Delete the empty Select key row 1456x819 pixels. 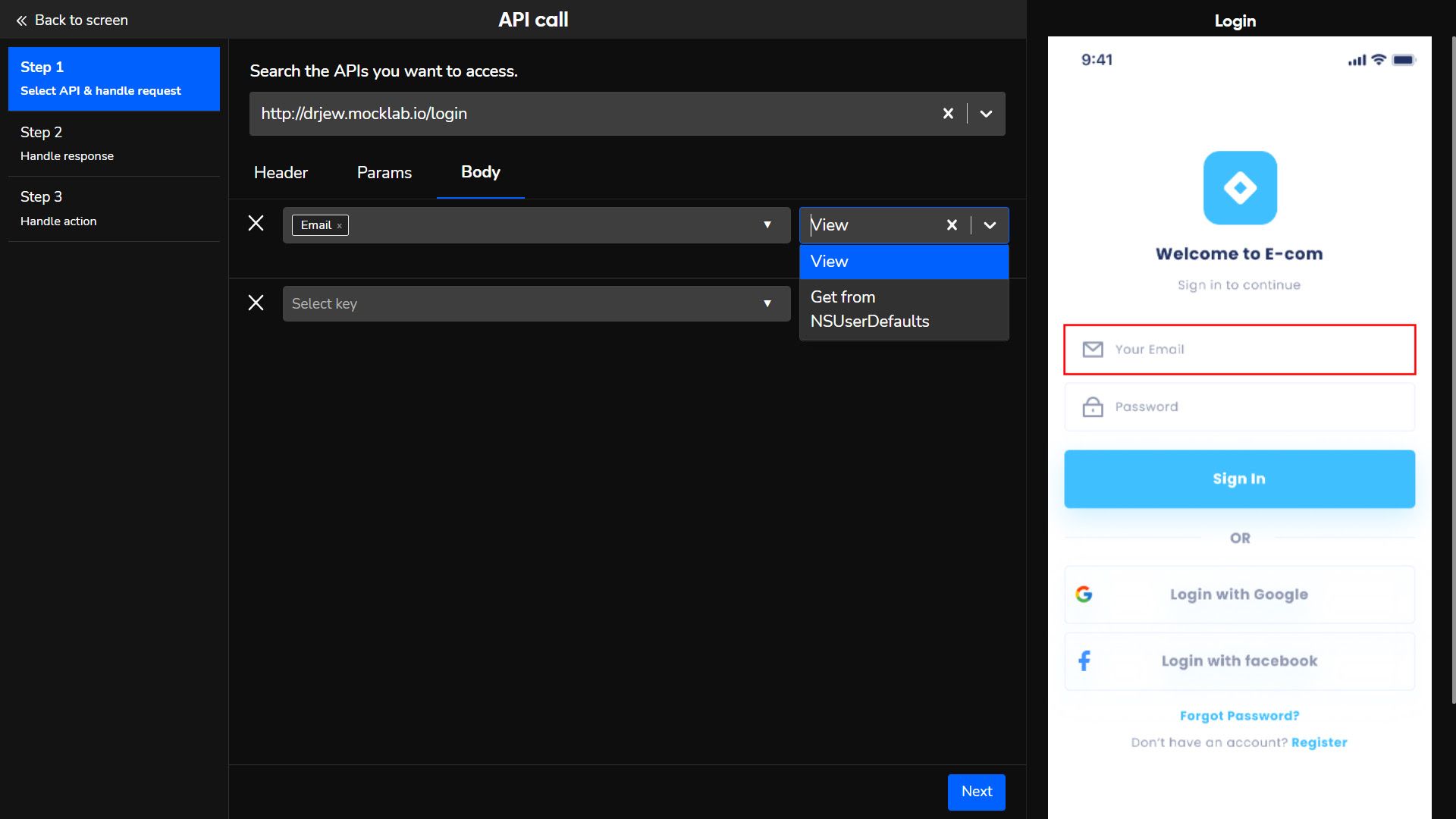256,303
